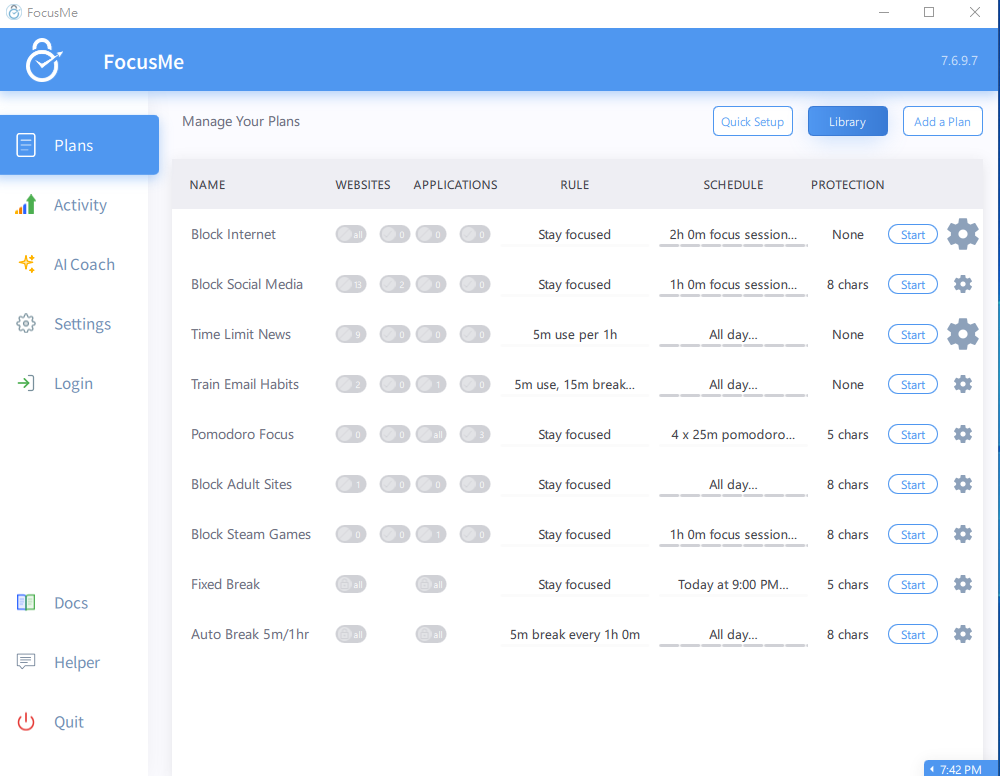Open the schedule field for Block Internet
The width and height of the screenshot is (1000, 776).
click(733, 235)
